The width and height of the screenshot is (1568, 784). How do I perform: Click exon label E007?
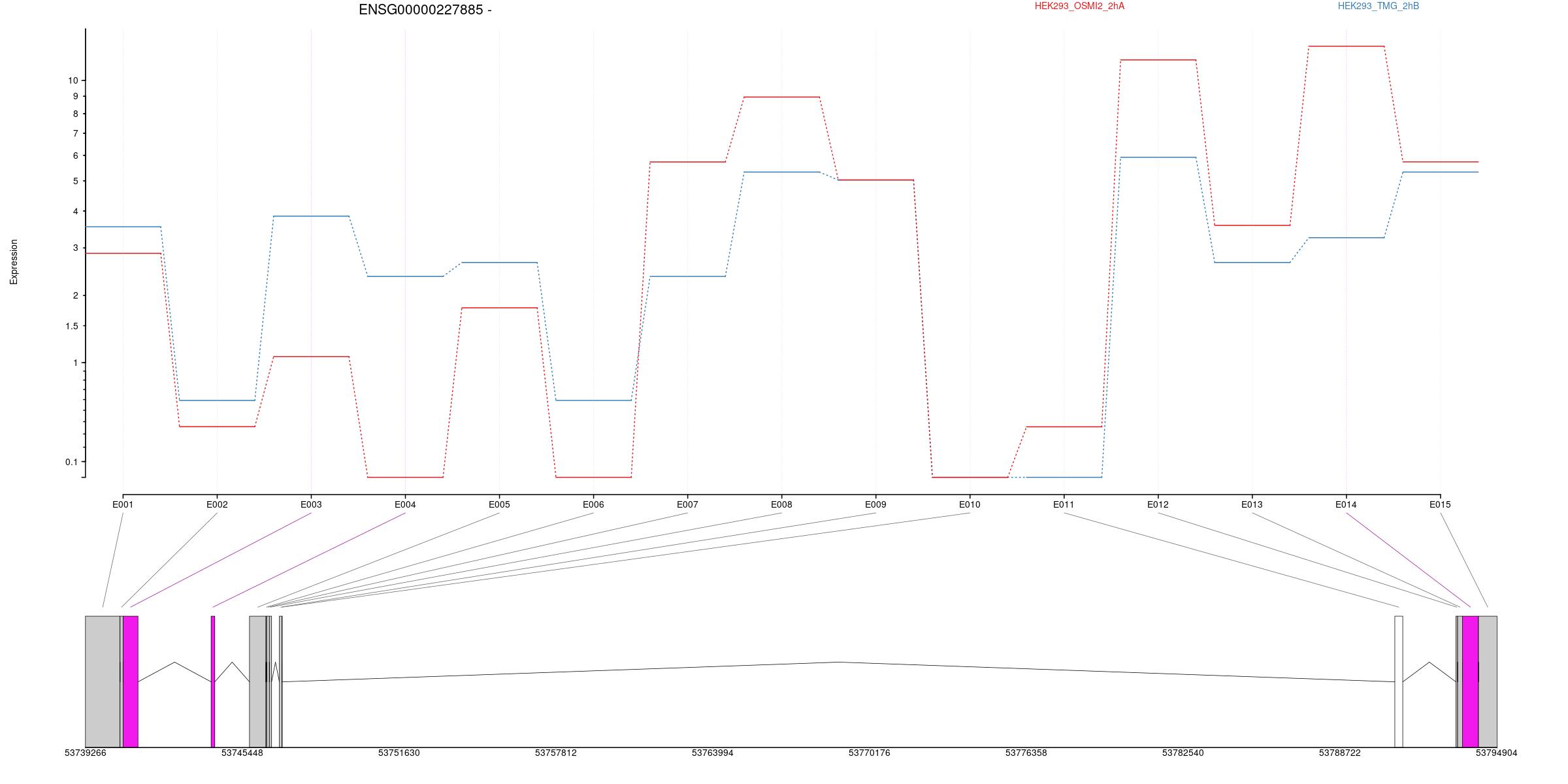687,504
